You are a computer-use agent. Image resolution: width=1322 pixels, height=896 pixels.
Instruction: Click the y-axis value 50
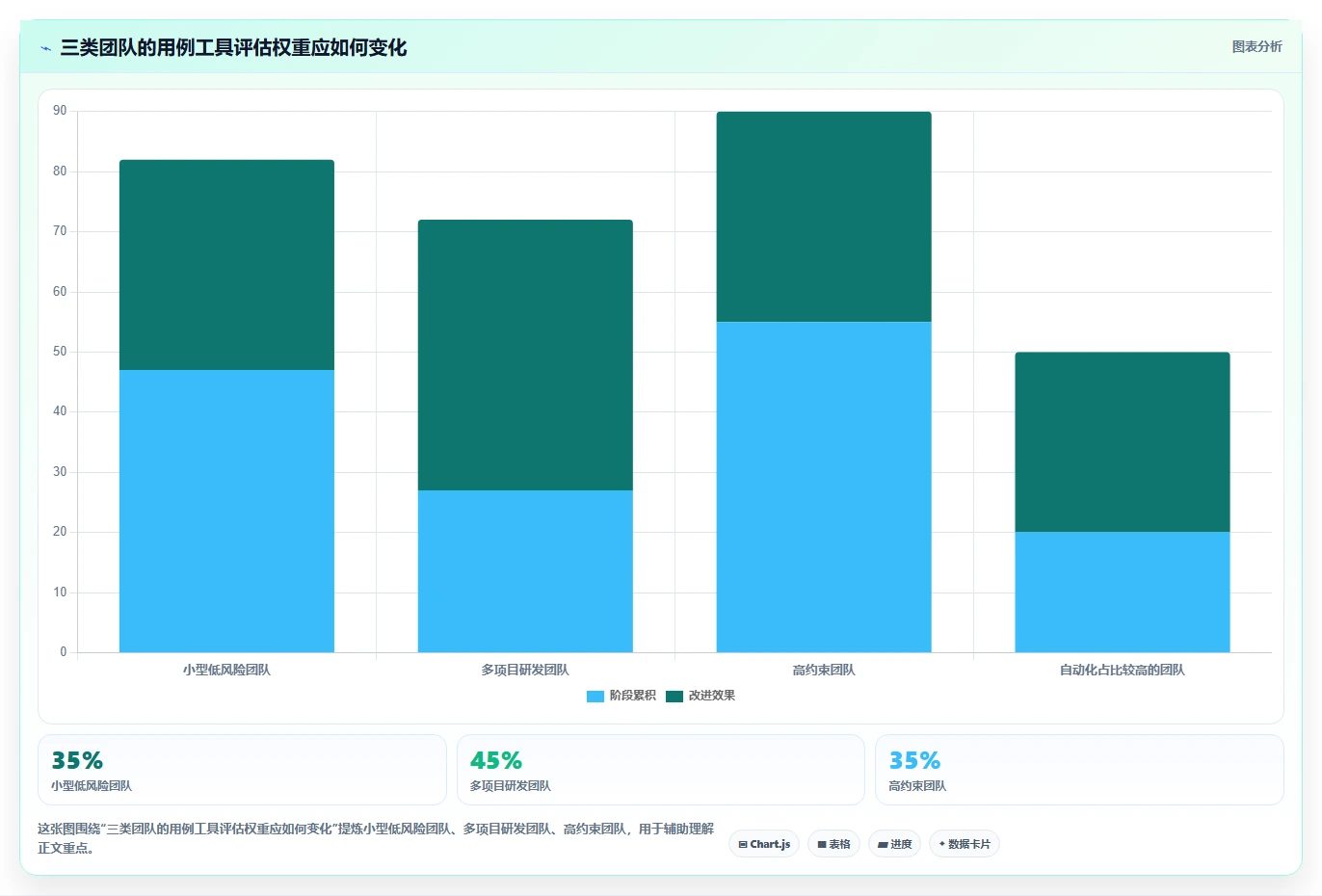[60, 352]
